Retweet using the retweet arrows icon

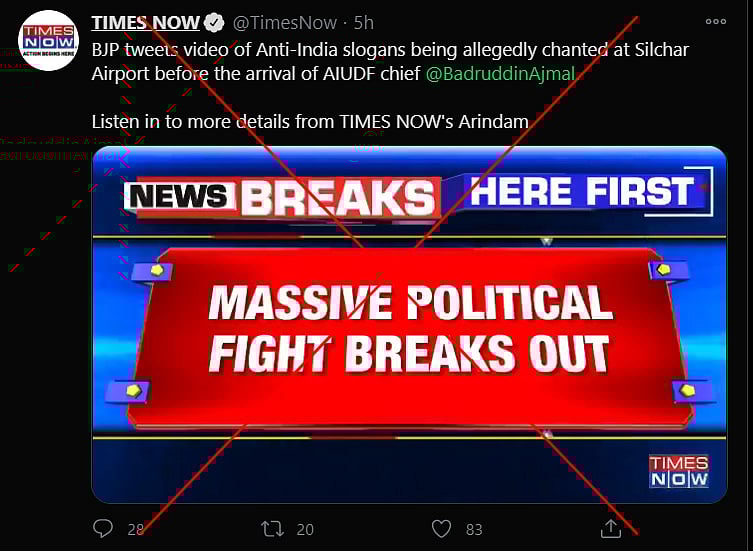(272, 529)
